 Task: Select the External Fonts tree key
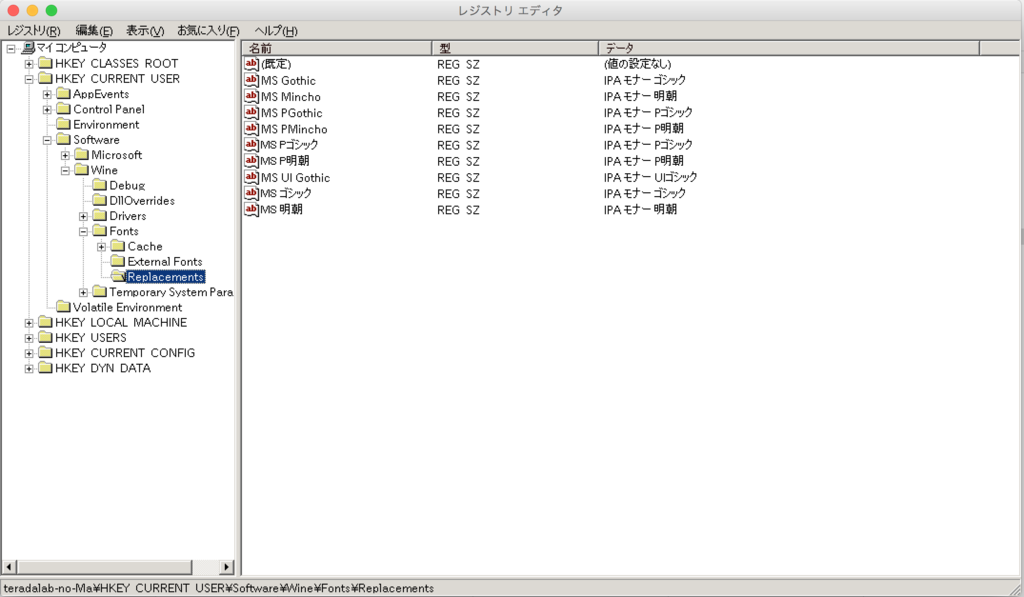(165, 261)
